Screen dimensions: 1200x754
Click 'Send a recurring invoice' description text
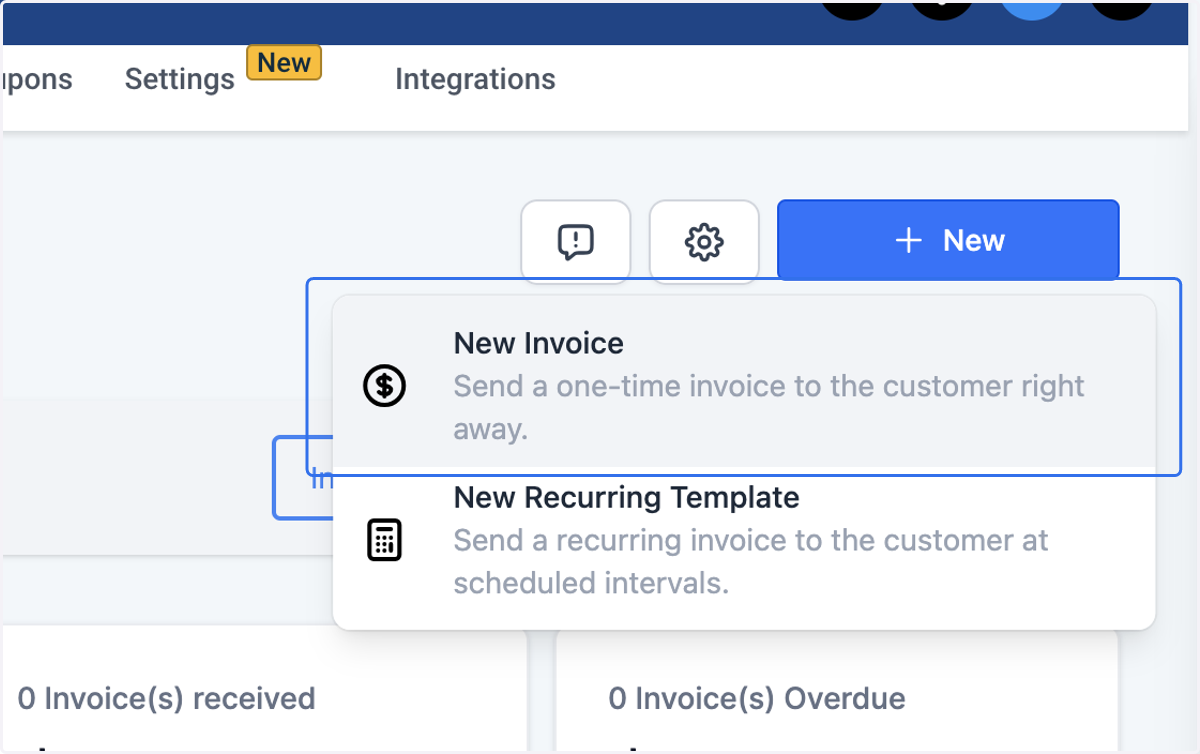751,561
